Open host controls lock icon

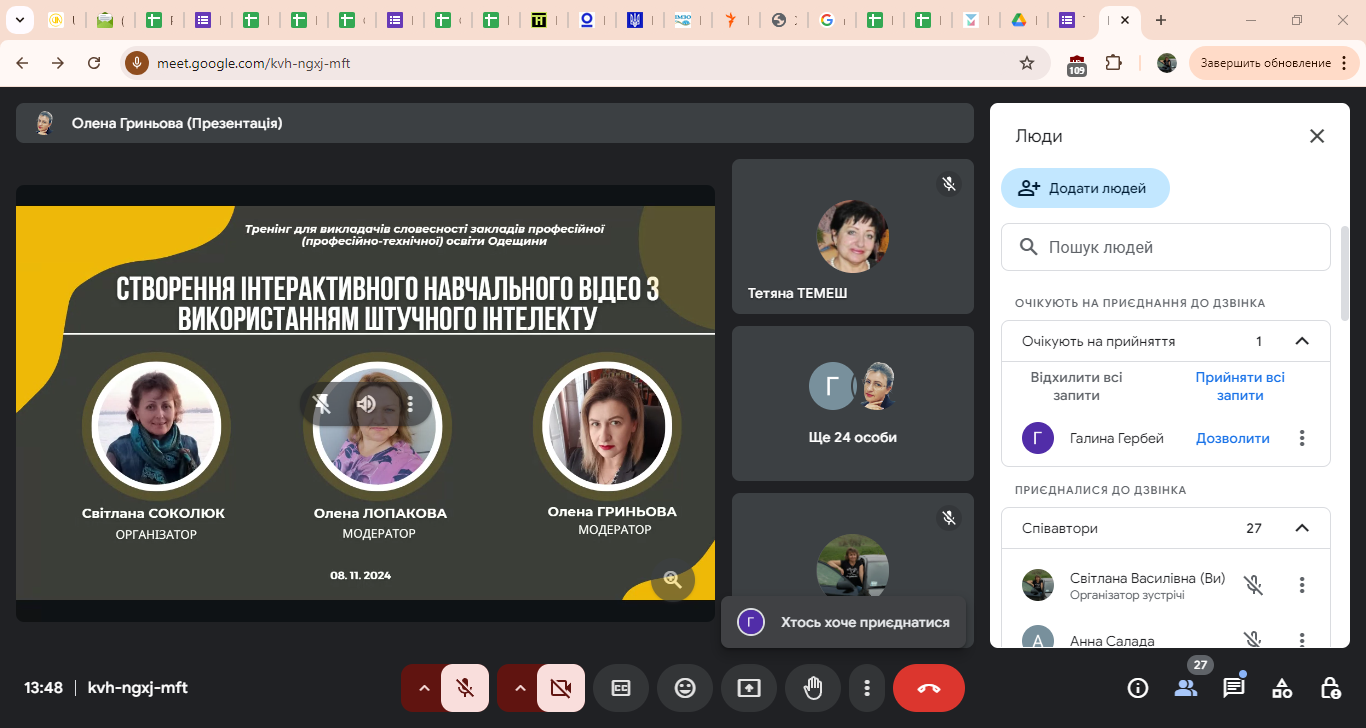click(x=1330, y=688)
